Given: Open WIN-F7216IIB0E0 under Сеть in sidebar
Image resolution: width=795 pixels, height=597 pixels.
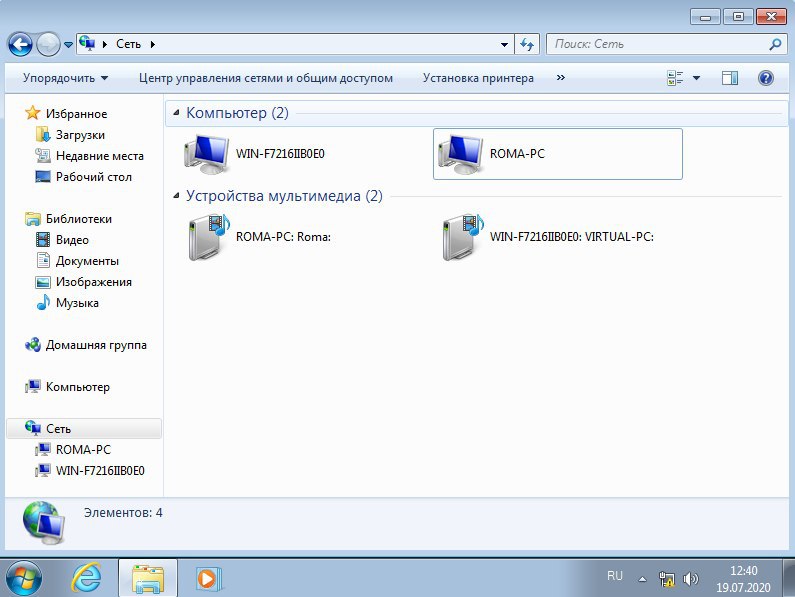Looking at the screenshot, I should (100, 471).
